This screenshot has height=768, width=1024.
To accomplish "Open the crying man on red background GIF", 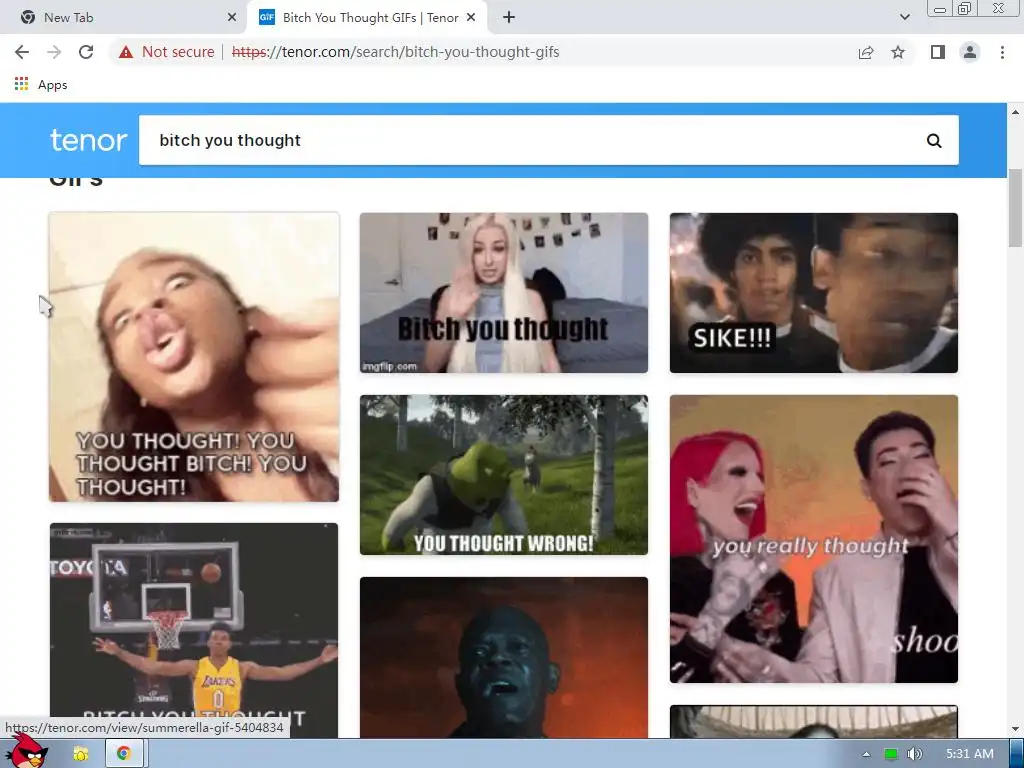I will click(x=504, y=657).
